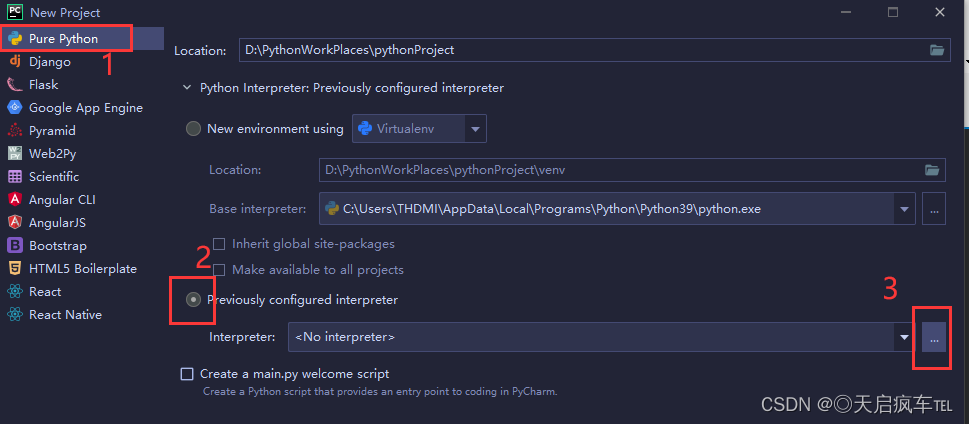Enable Inherit global site-packages
This screenshot has height=424, width=969.
(x=219, y=244)
